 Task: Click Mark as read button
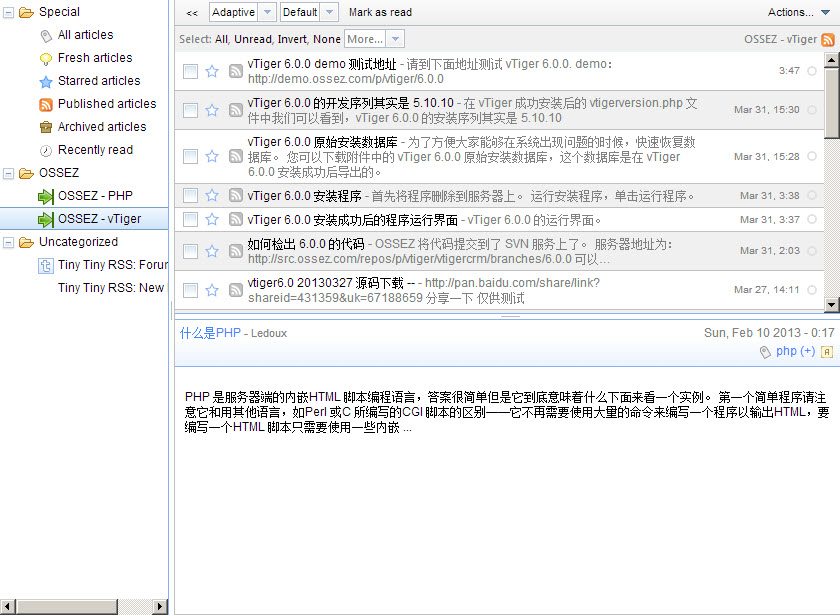point(380,12)
